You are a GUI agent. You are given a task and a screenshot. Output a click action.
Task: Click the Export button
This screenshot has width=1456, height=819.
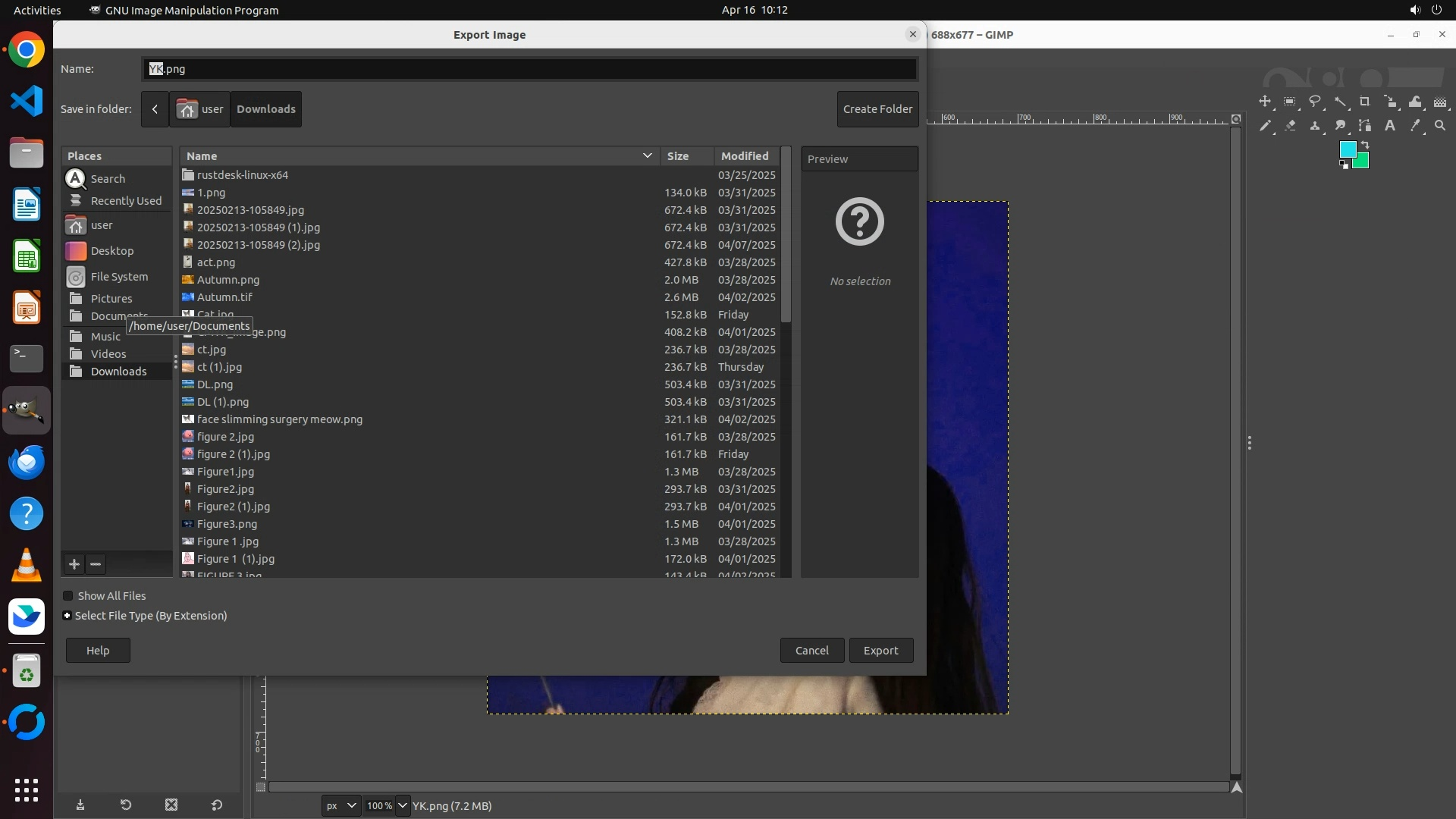[x=880, y=651]
